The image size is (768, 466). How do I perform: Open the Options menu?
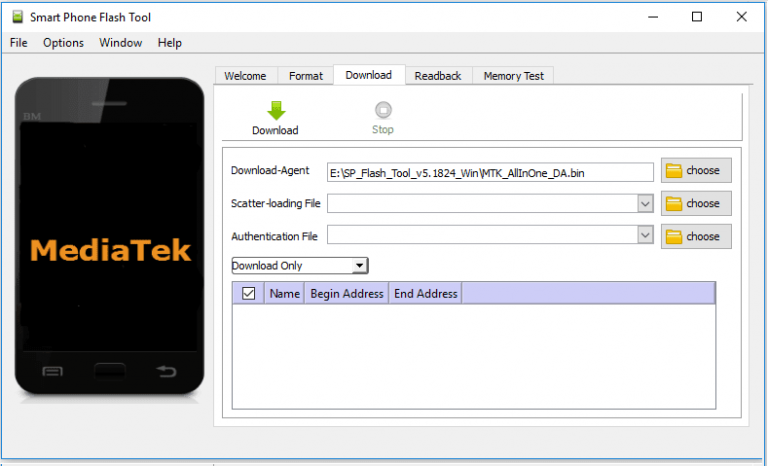63,43
